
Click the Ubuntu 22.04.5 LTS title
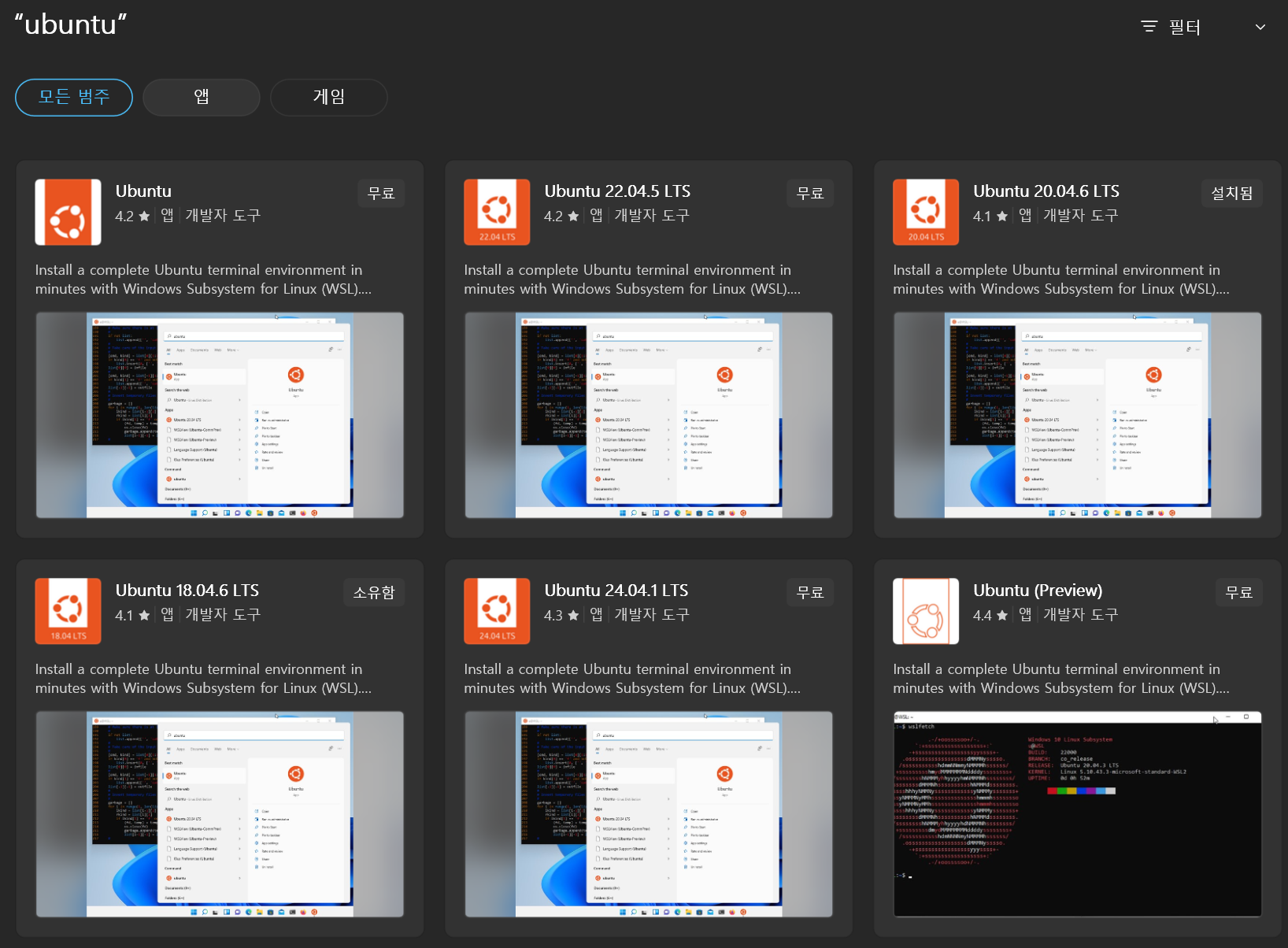(617, 191)
